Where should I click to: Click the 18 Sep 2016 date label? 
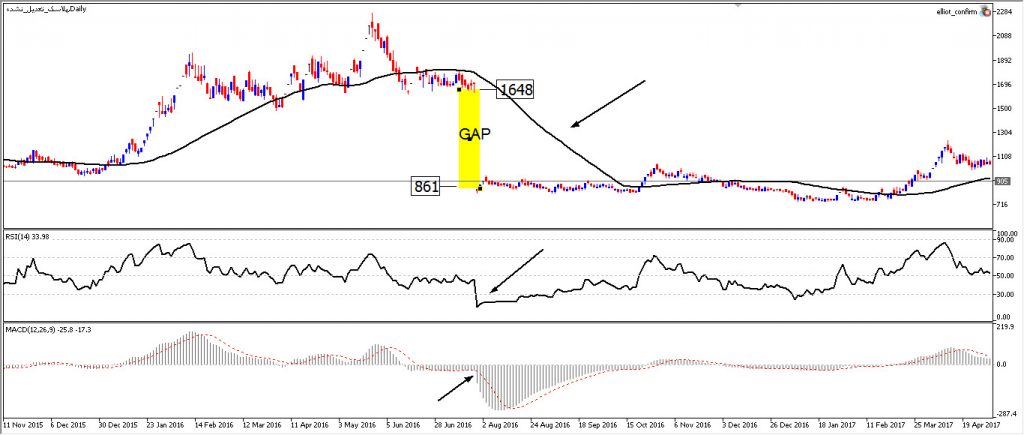coord(596,423)
